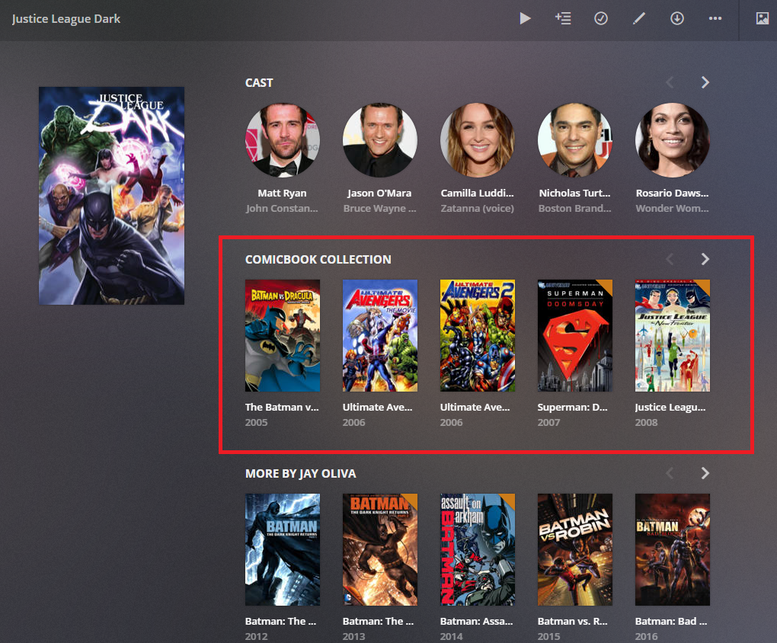Open Jason O'Mara cast photo
Viewport: 777px width, 643px height.
click(x=380, y=140)
